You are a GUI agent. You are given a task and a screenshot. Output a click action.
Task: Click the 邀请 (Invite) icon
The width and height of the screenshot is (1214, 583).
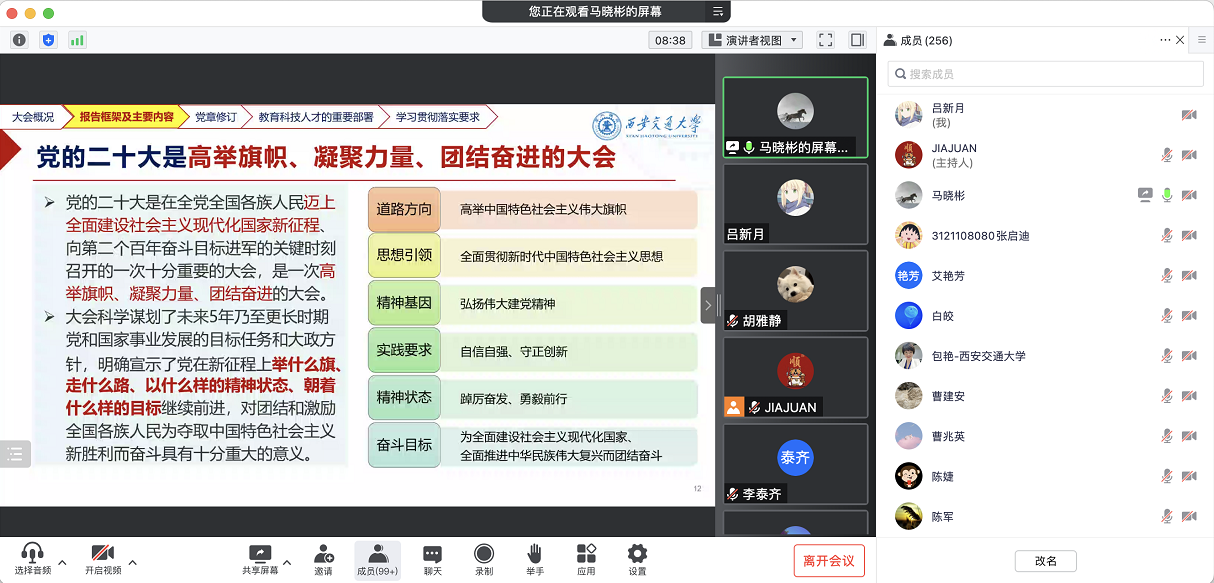point(323,559)
